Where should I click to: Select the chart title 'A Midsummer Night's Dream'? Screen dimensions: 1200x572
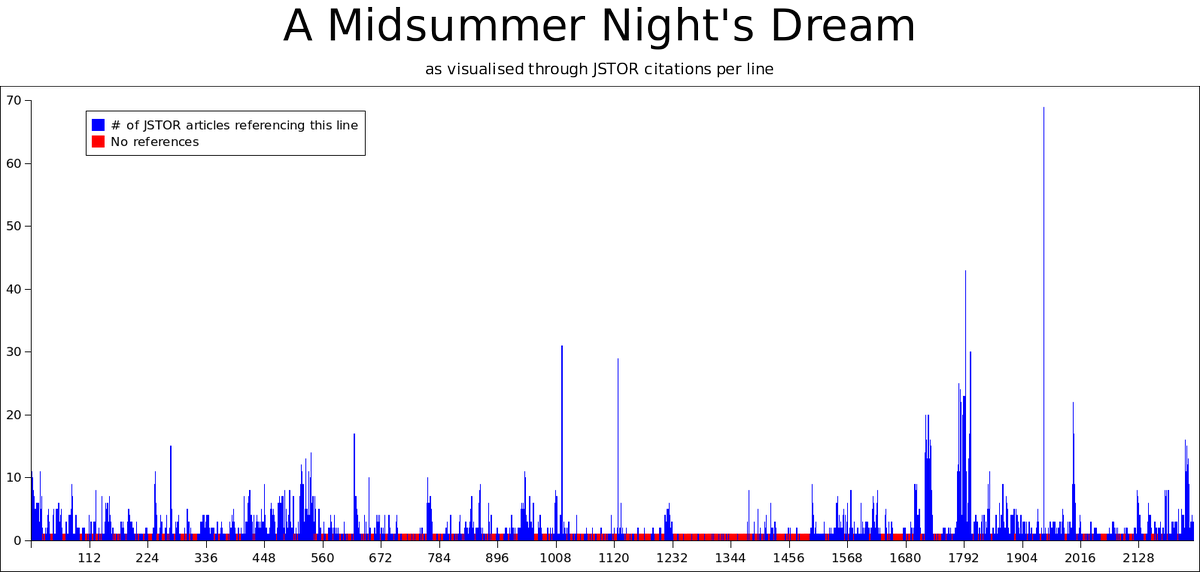tap(599, 26)
